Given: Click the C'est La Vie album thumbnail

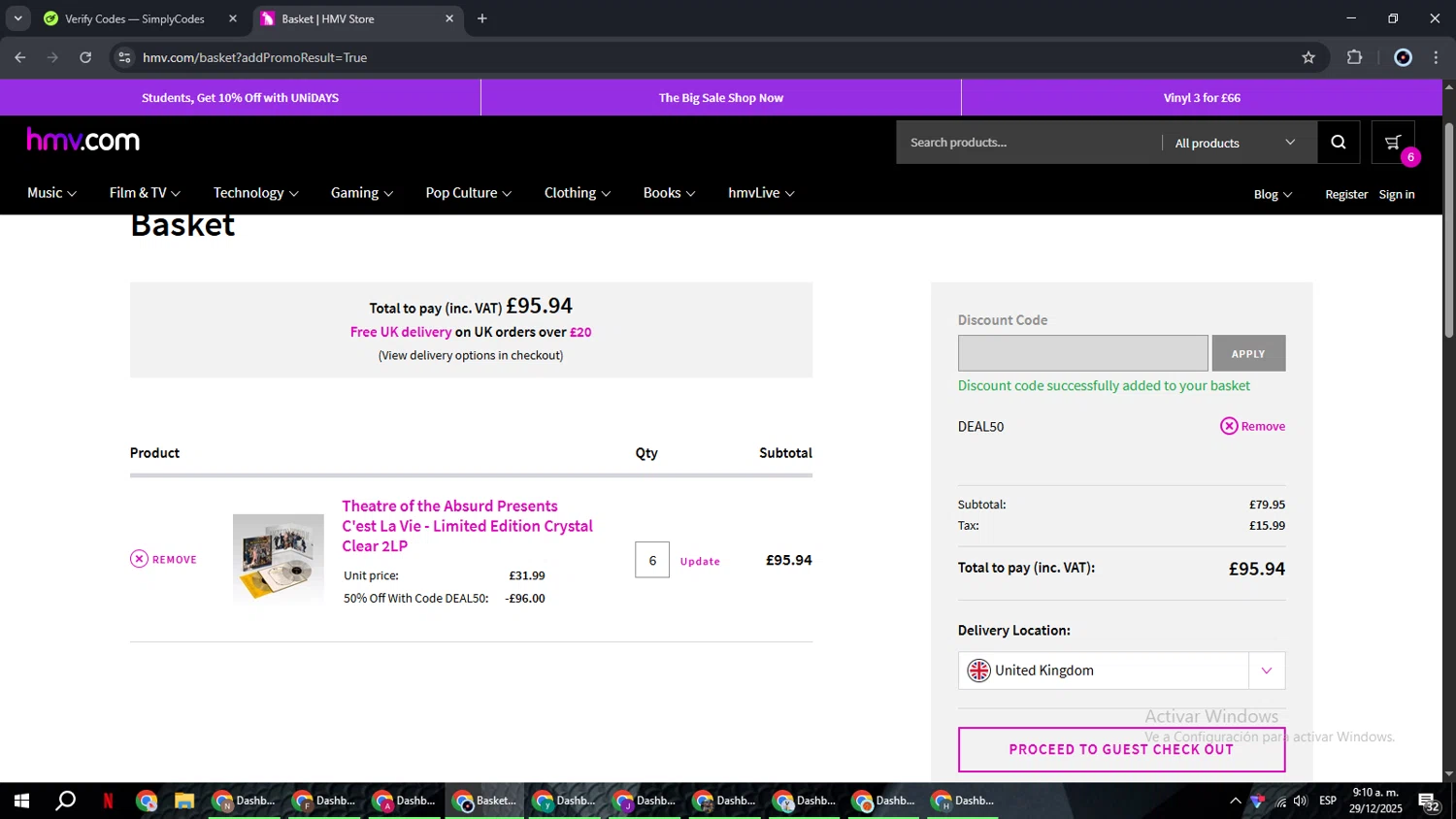Looking at the screenshot, I should click(279, 558).
